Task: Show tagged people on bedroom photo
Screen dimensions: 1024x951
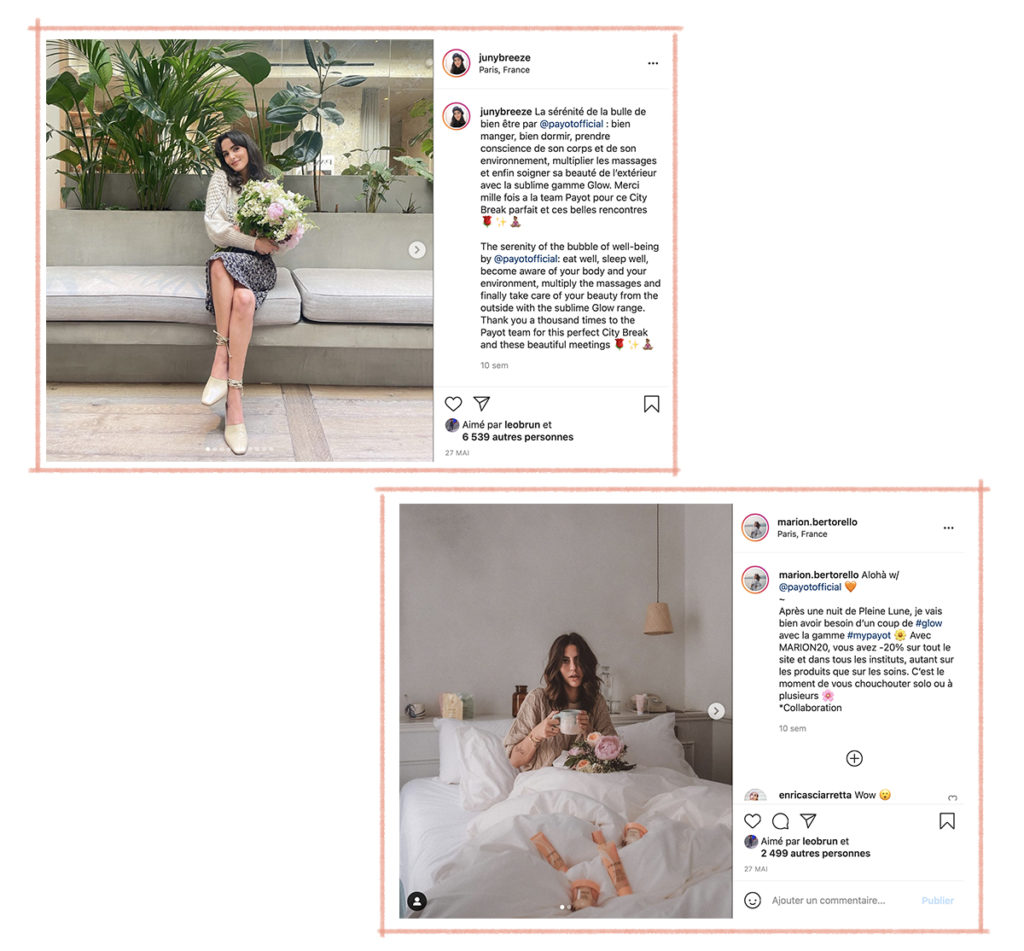Action: tap(417, 901)
